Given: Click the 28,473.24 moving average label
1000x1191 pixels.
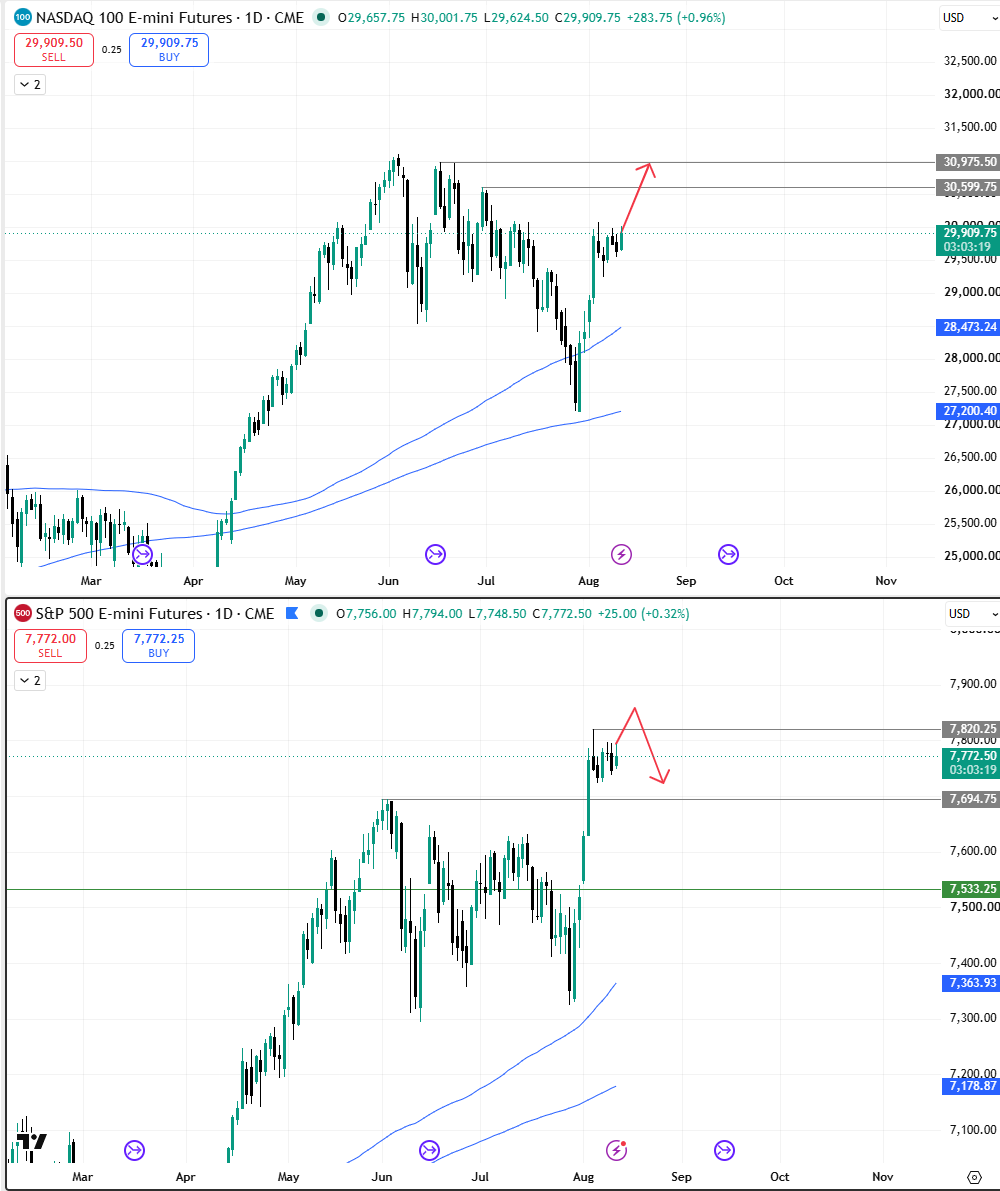Looking at the screenshot, I should point(969,327).
